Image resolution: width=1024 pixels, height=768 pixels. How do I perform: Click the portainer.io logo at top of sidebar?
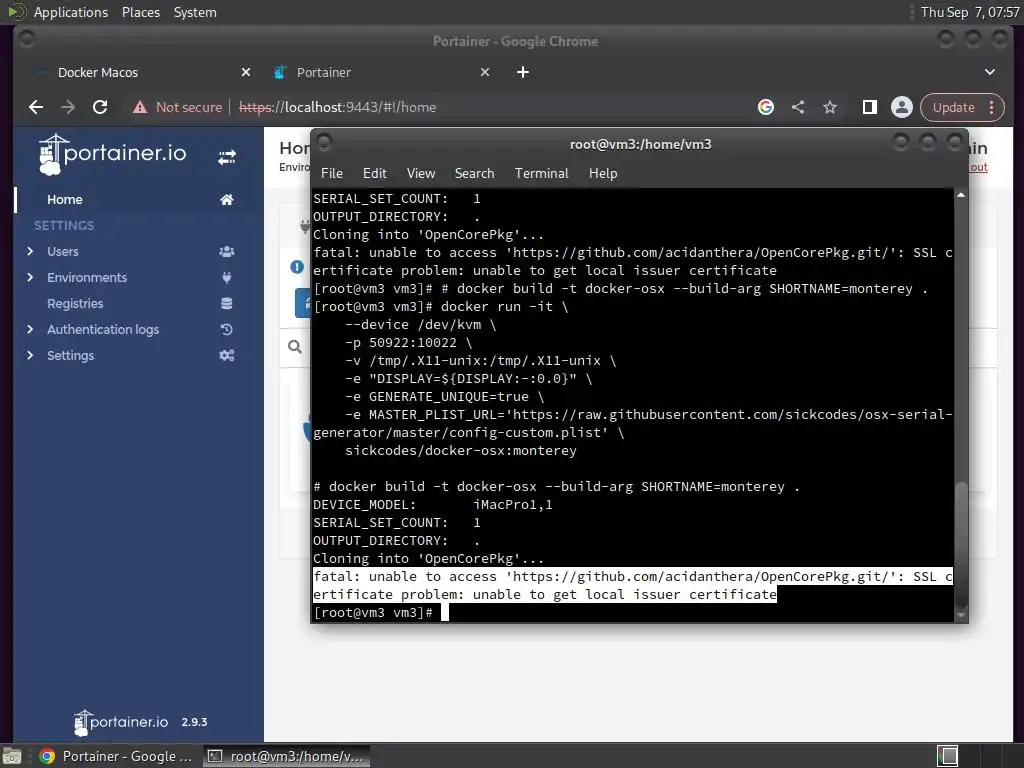[112, 154]
